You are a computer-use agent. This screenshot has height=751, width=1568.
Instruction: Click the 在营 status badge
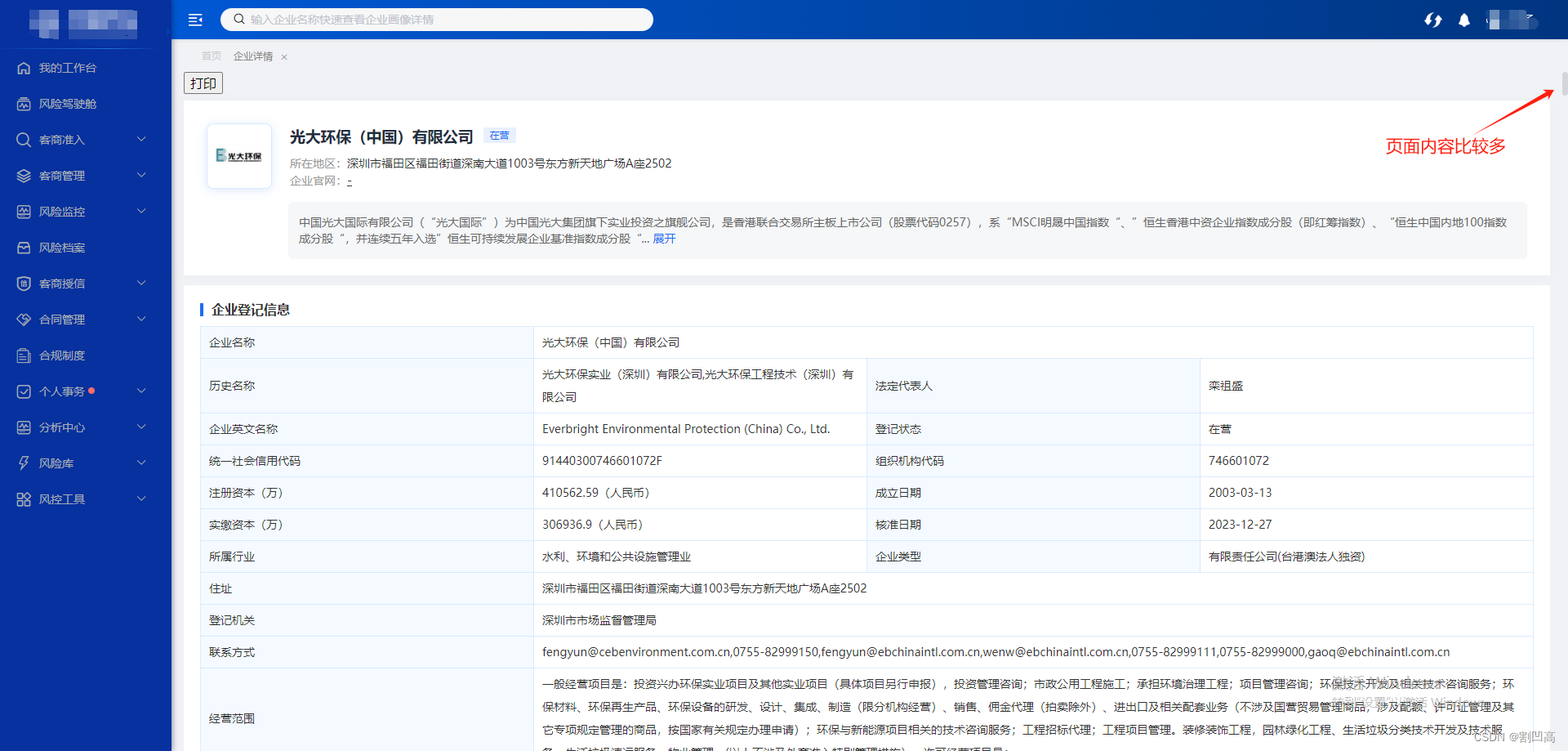pos(500,136)
